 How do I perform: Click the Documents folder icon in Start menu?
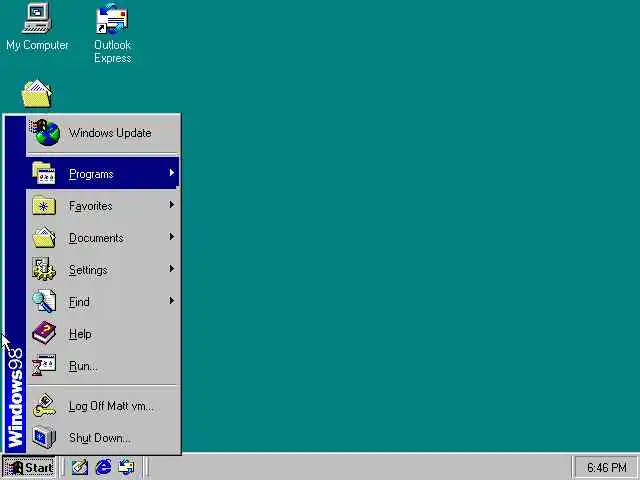tap(44, 238)
